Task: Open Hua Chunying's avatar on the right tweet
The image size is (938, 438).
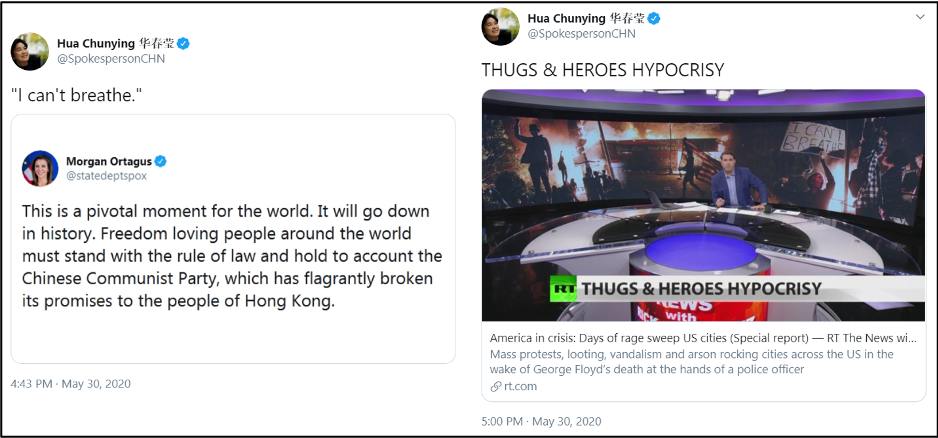Action: click(500, 26)
